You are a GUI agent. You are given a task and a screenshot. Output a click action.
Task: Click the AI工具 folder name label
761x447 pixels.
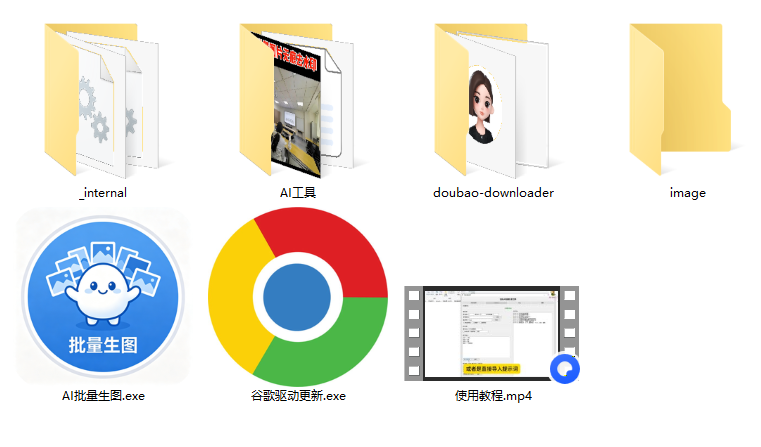point(298,193)
